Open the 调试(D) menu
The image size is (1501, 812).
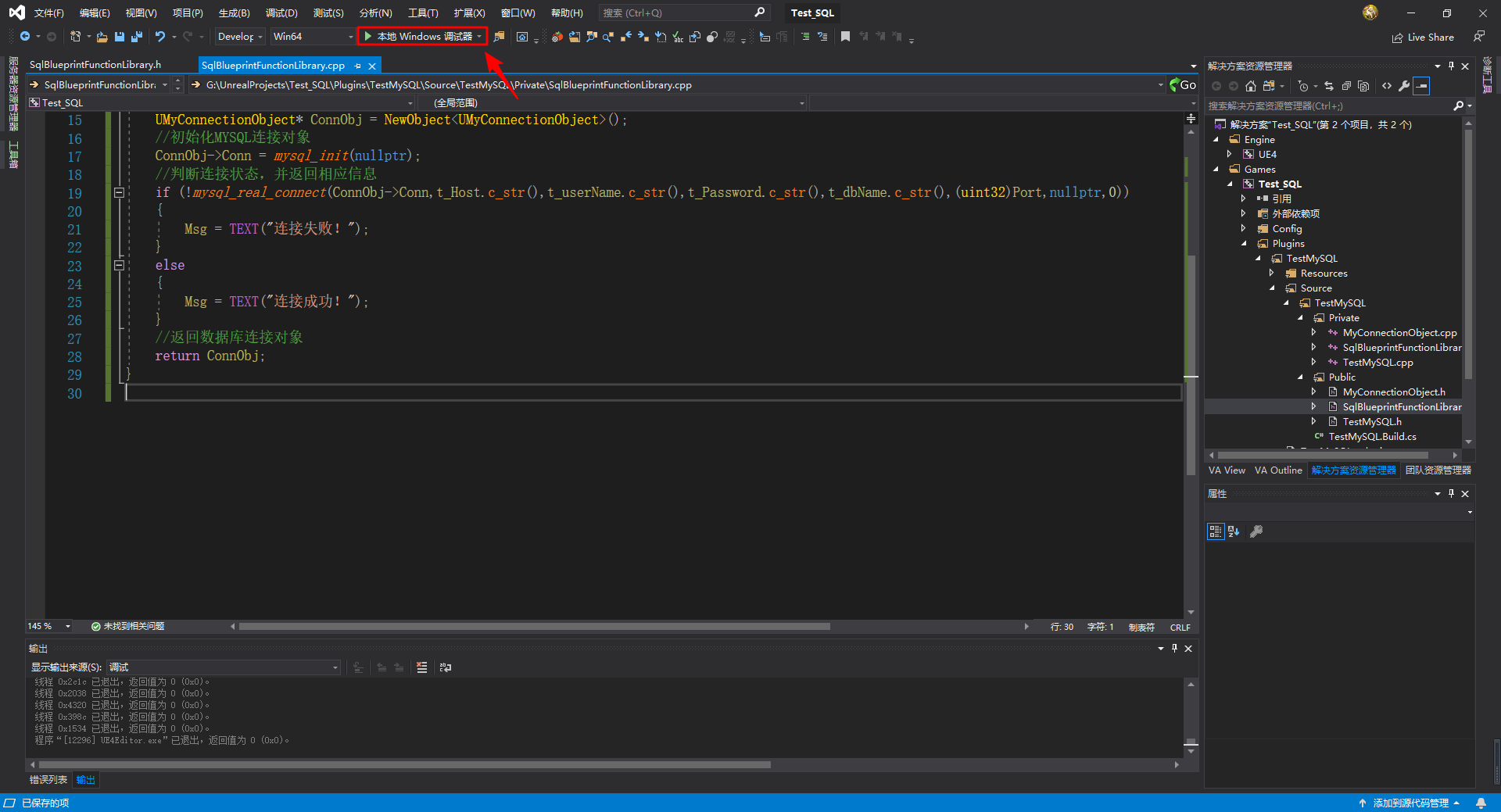(281, 13)
